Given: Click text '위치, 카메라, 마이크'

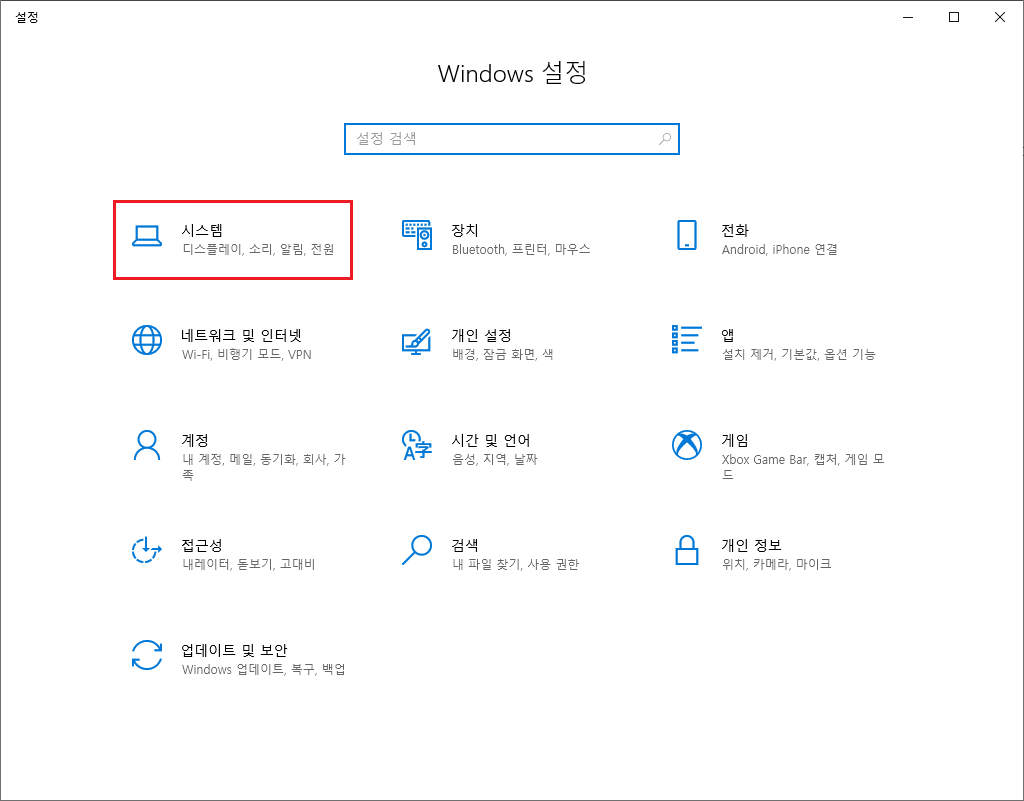Looking at the screenshot, I should [776, 565].
